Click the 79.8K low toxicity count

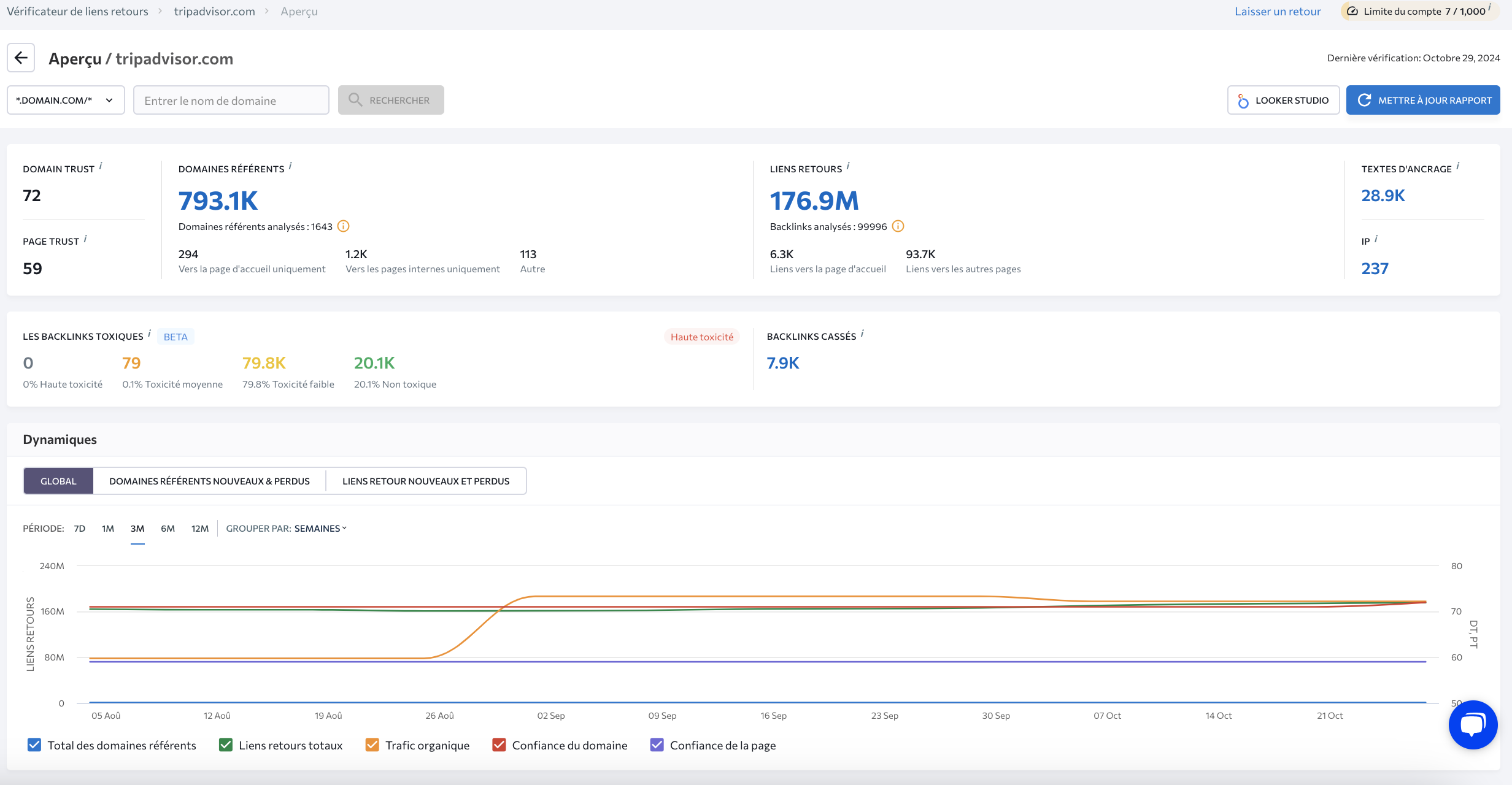264,362
